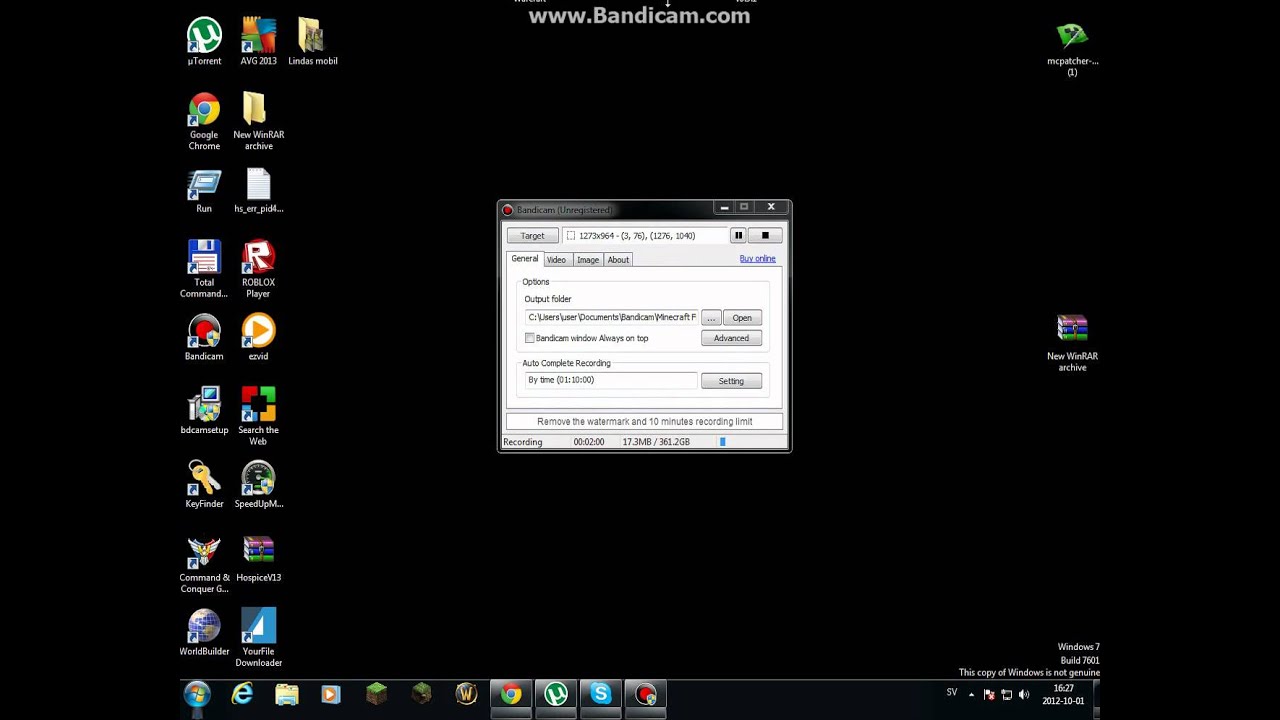
Task: Open Windows Explorer from the taskbar
Action: click(x=287, y=694)
